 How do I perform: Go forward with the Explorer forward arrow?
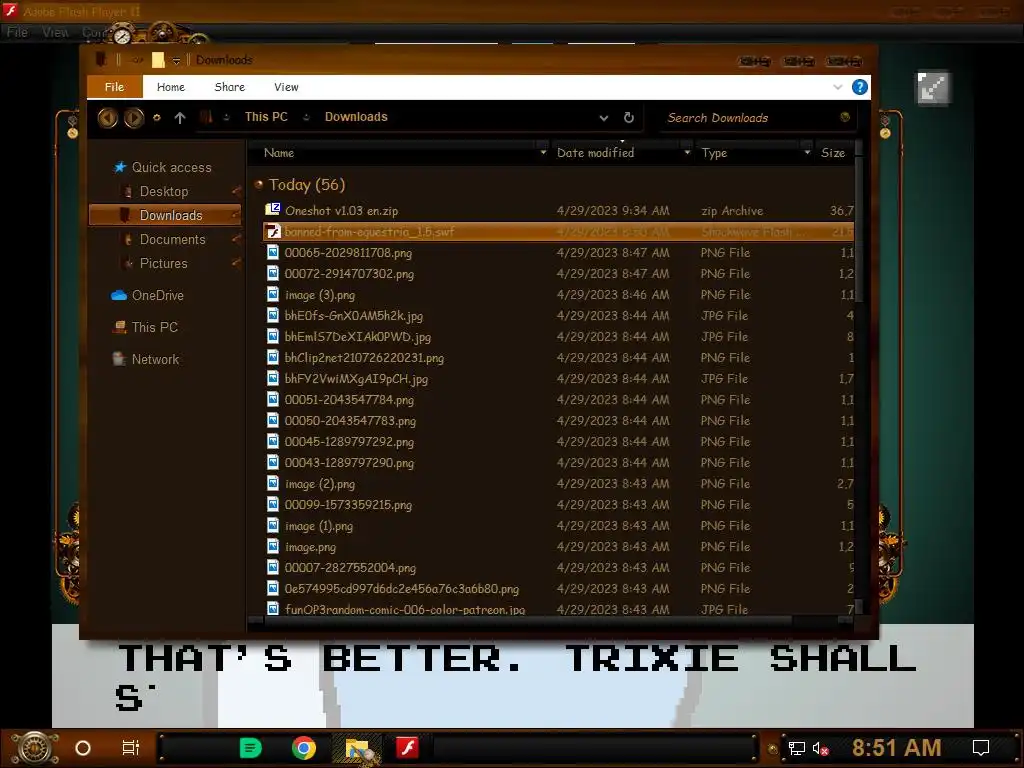pos(134,118)
